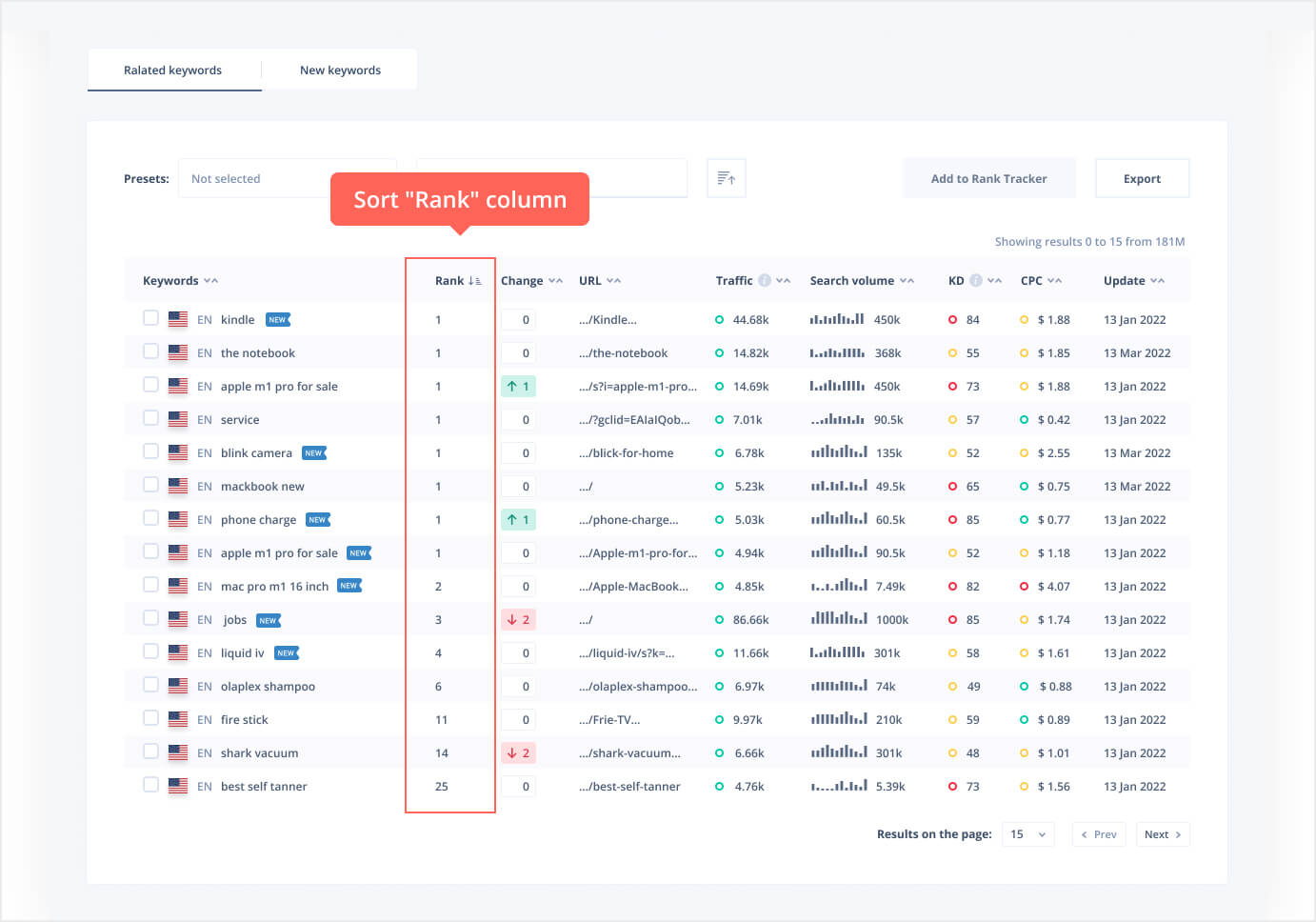The height and width of the screenshot is (922, 1316).
Task: Go to the Prev results page
Action: click(1099, 834)
